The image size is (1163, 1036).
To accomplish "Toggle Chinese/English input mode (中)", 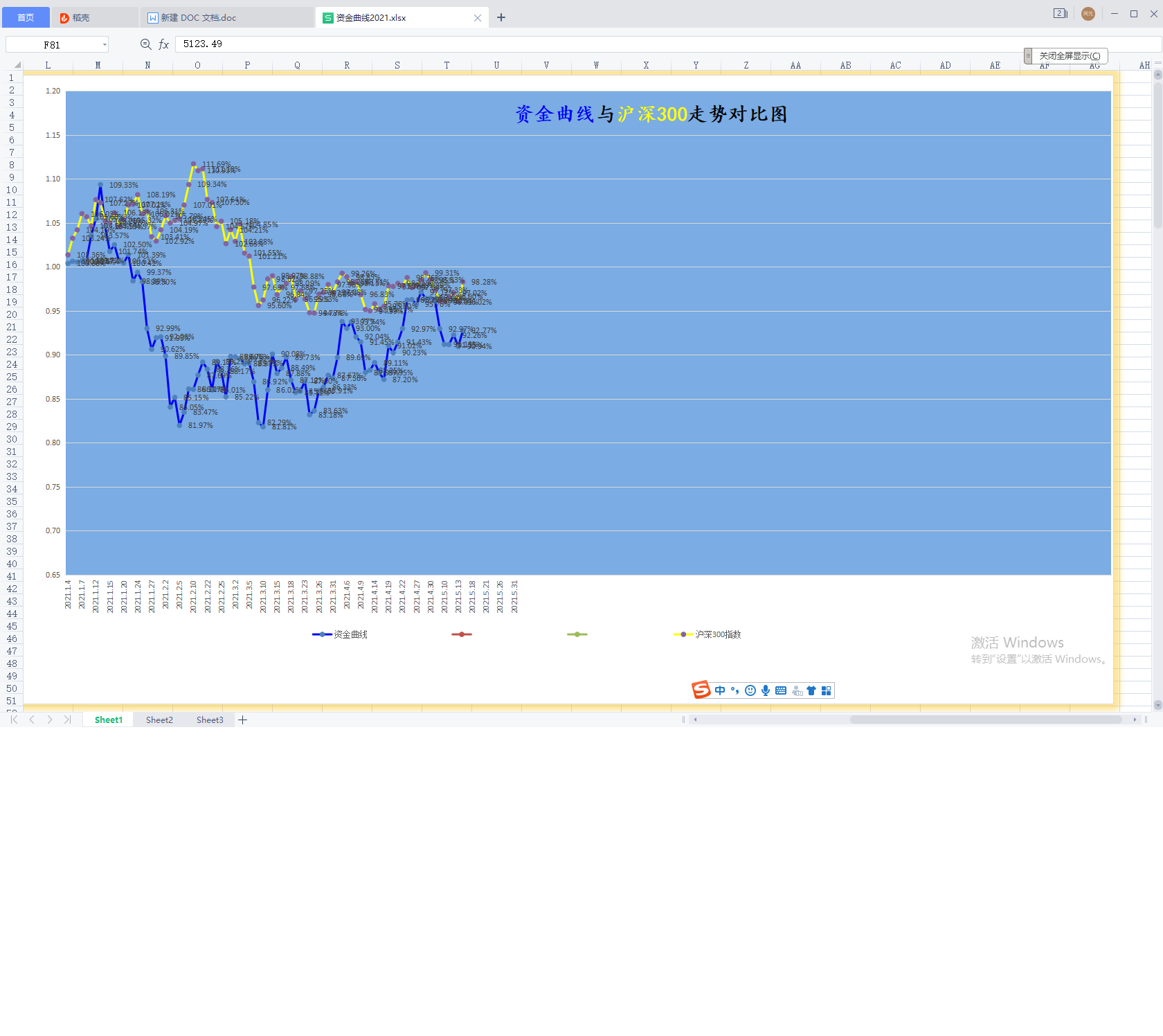I will [720, 690].
